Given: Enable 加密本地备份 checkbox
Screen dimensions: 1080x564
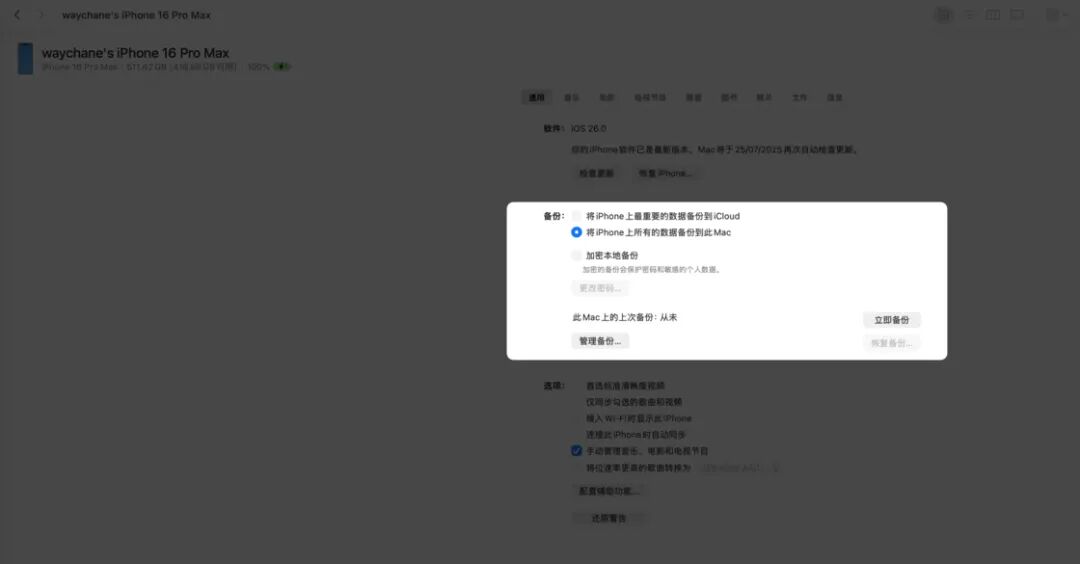Looking at the screenshot, I should click(x=577, y=255).
